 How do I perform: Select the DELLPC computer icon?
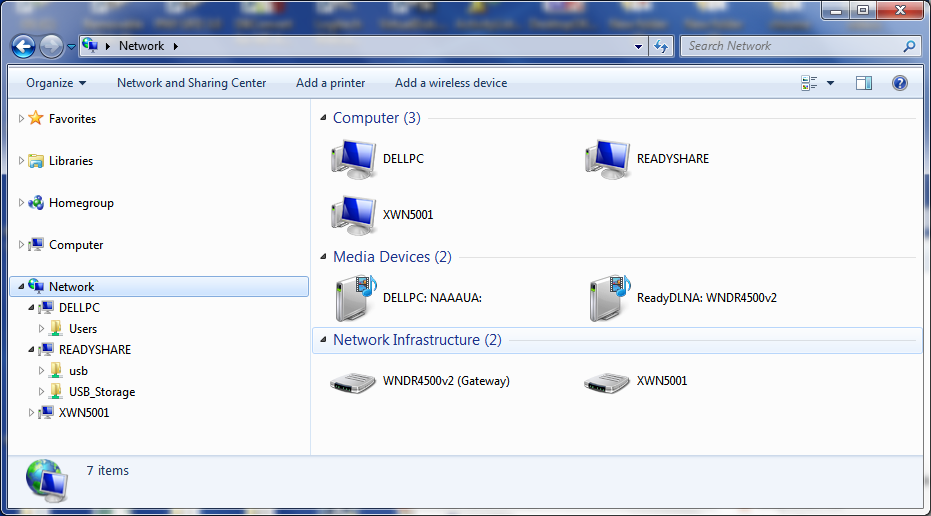click(x=353, y=159)
